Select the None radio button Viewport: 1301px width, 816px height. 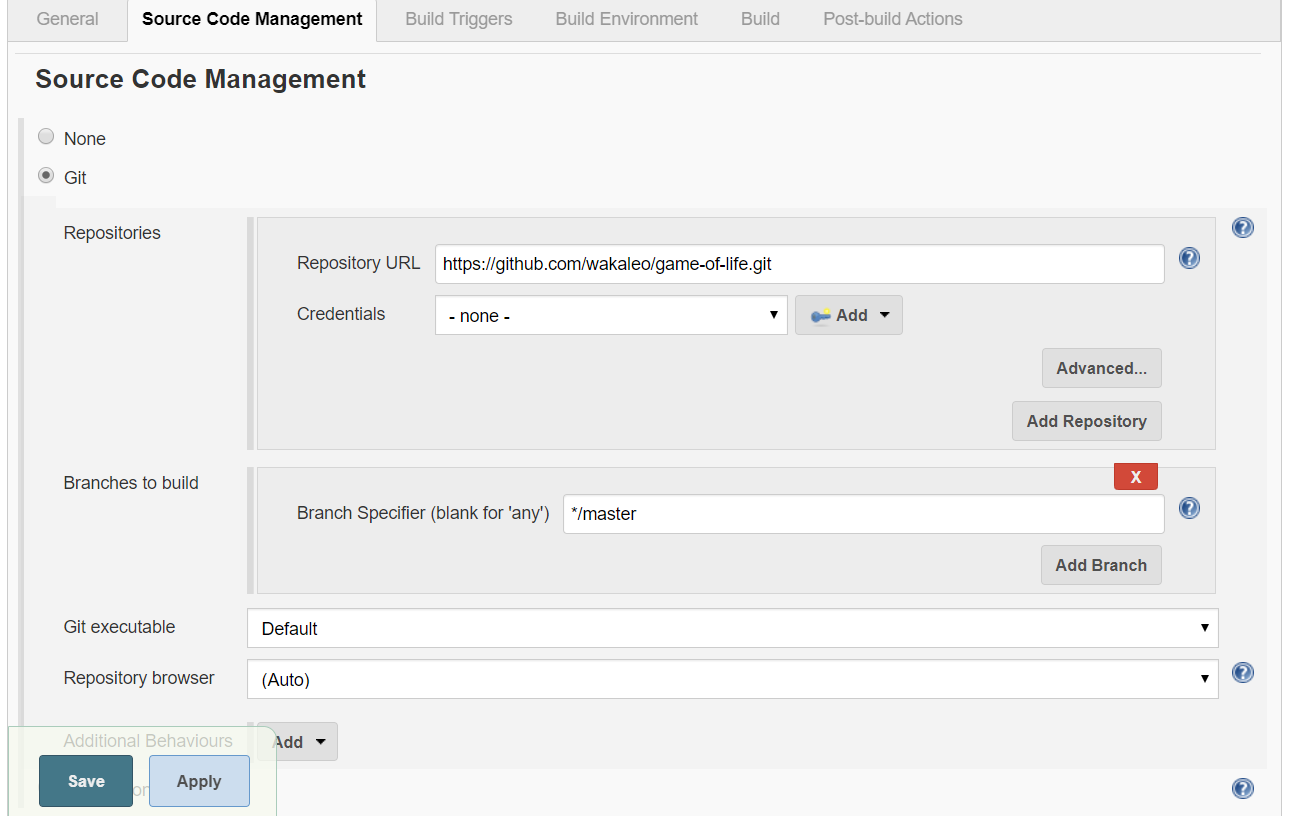point(46,137)
